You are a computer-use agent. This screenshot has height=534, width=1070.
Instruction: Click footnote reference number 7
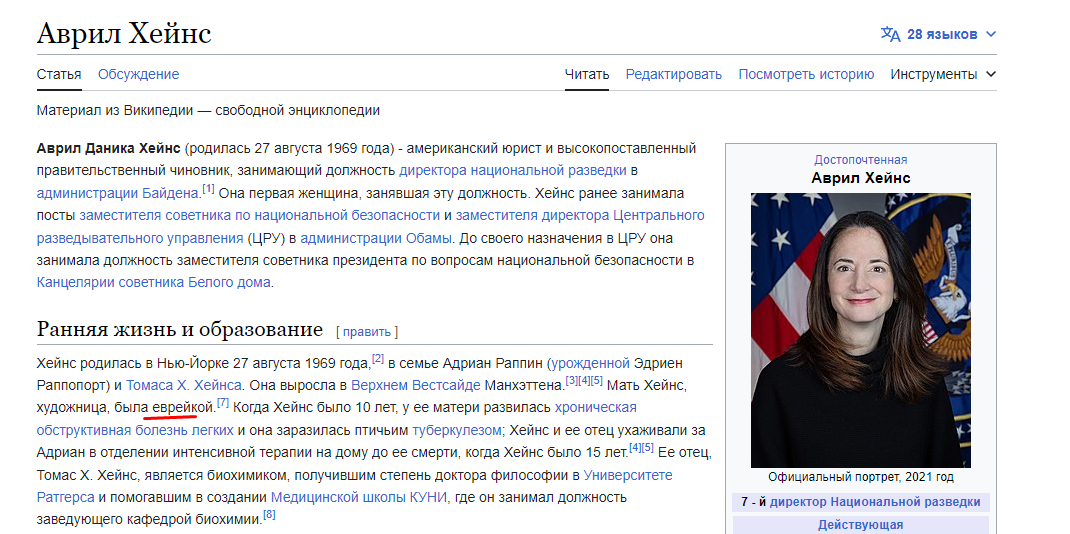(x=223, y=403)
